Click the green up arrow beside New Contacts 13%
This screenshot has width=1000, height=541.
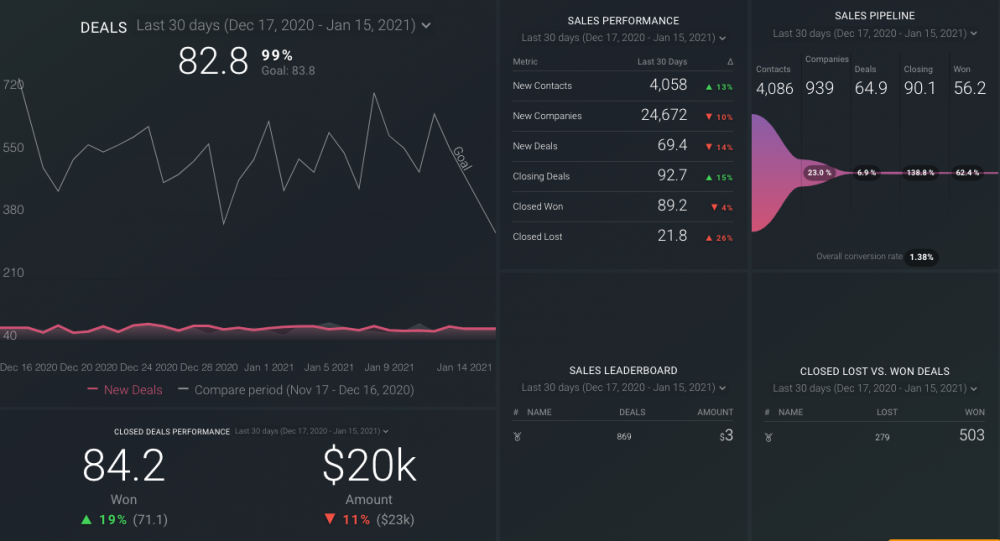[x=709, y=87]
